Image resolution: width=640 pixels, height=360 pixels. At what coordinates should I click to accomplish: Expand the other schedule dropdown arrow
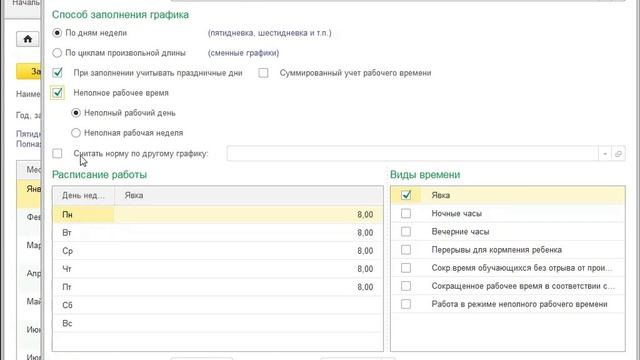coord(605,154)
